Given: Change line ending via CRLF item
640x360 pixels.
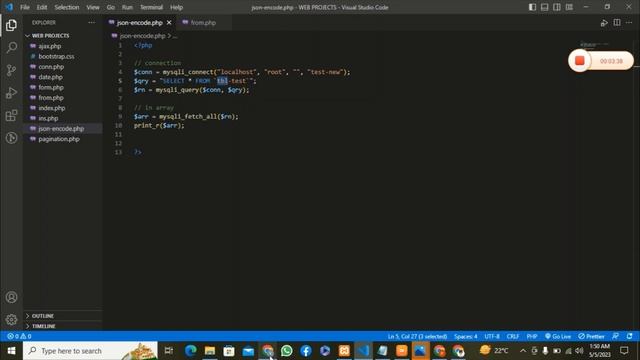Looking at the screenshot, I should [x=513, y=336].
